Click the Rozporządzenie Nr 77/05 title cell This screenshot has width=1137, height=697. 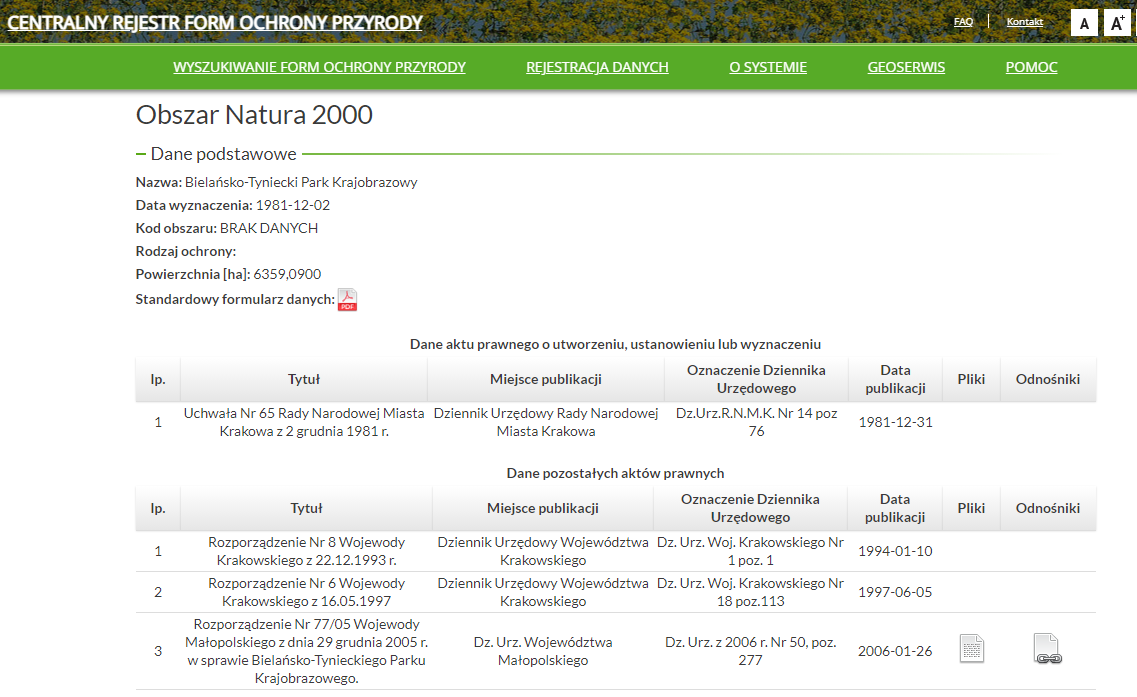point(306,651)
